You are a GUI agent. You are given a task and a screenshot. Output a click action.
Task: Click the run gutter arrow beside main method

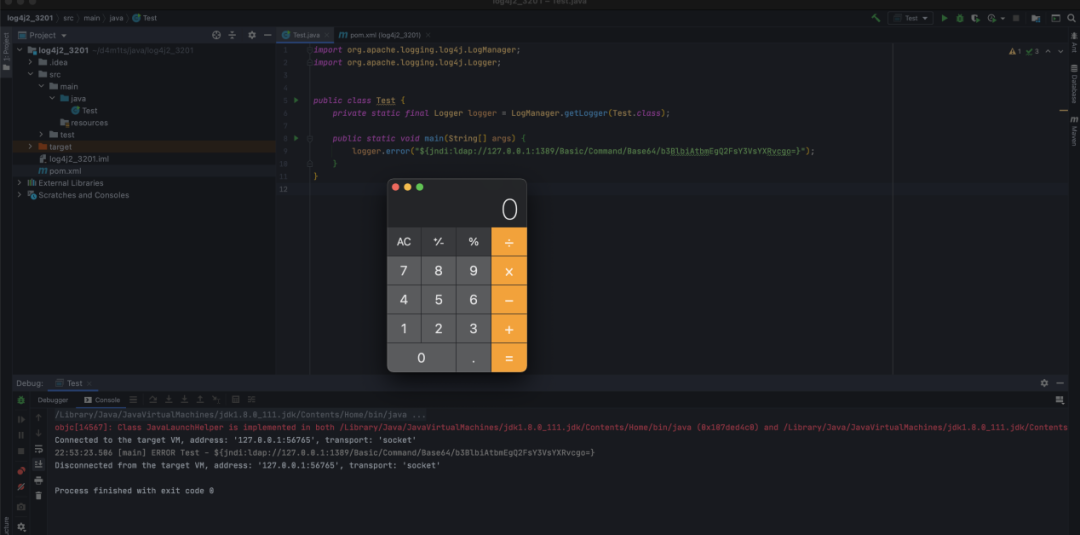296,138
